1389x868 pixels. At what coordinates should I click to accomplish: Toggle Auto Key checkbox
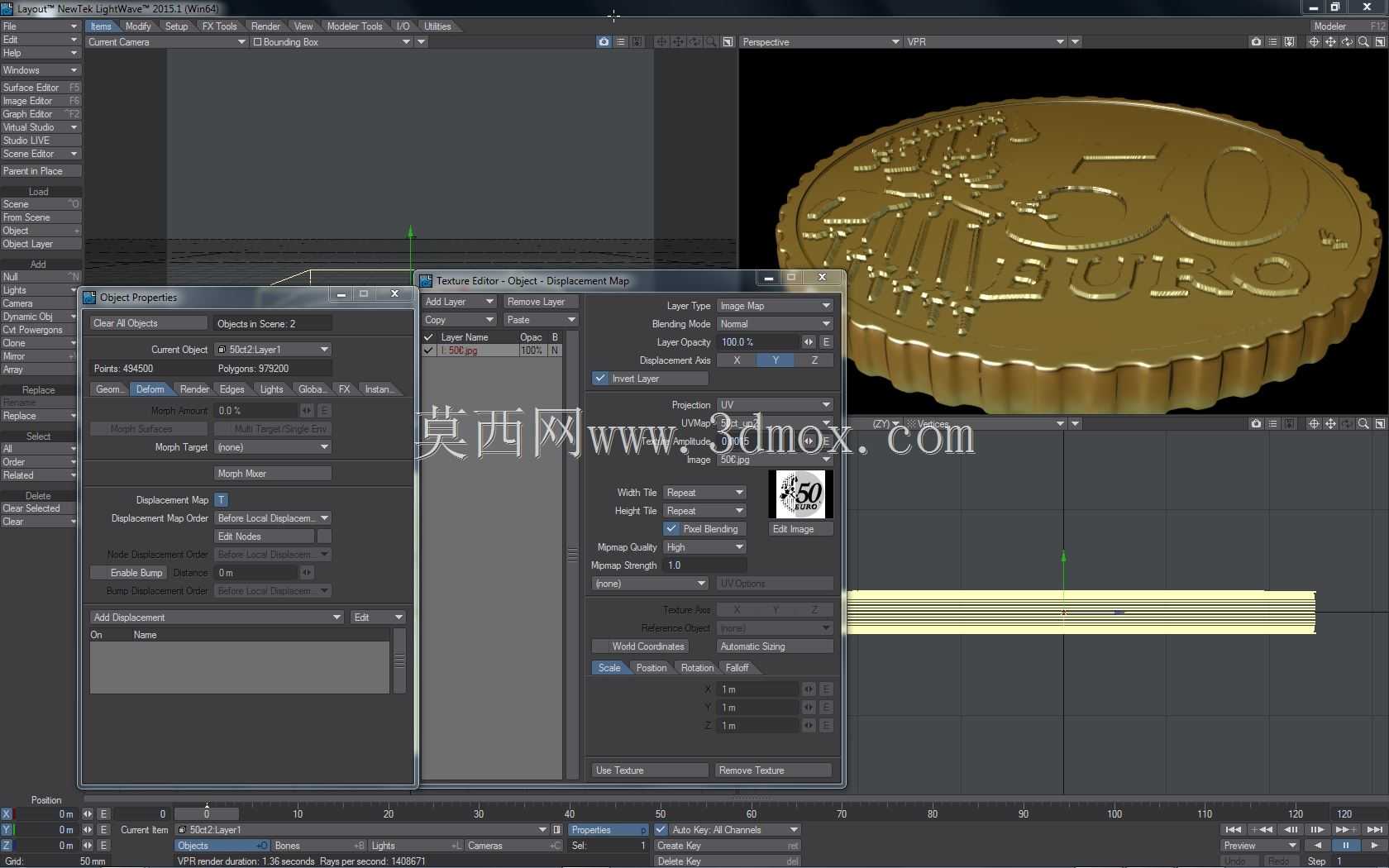[661, 830]
